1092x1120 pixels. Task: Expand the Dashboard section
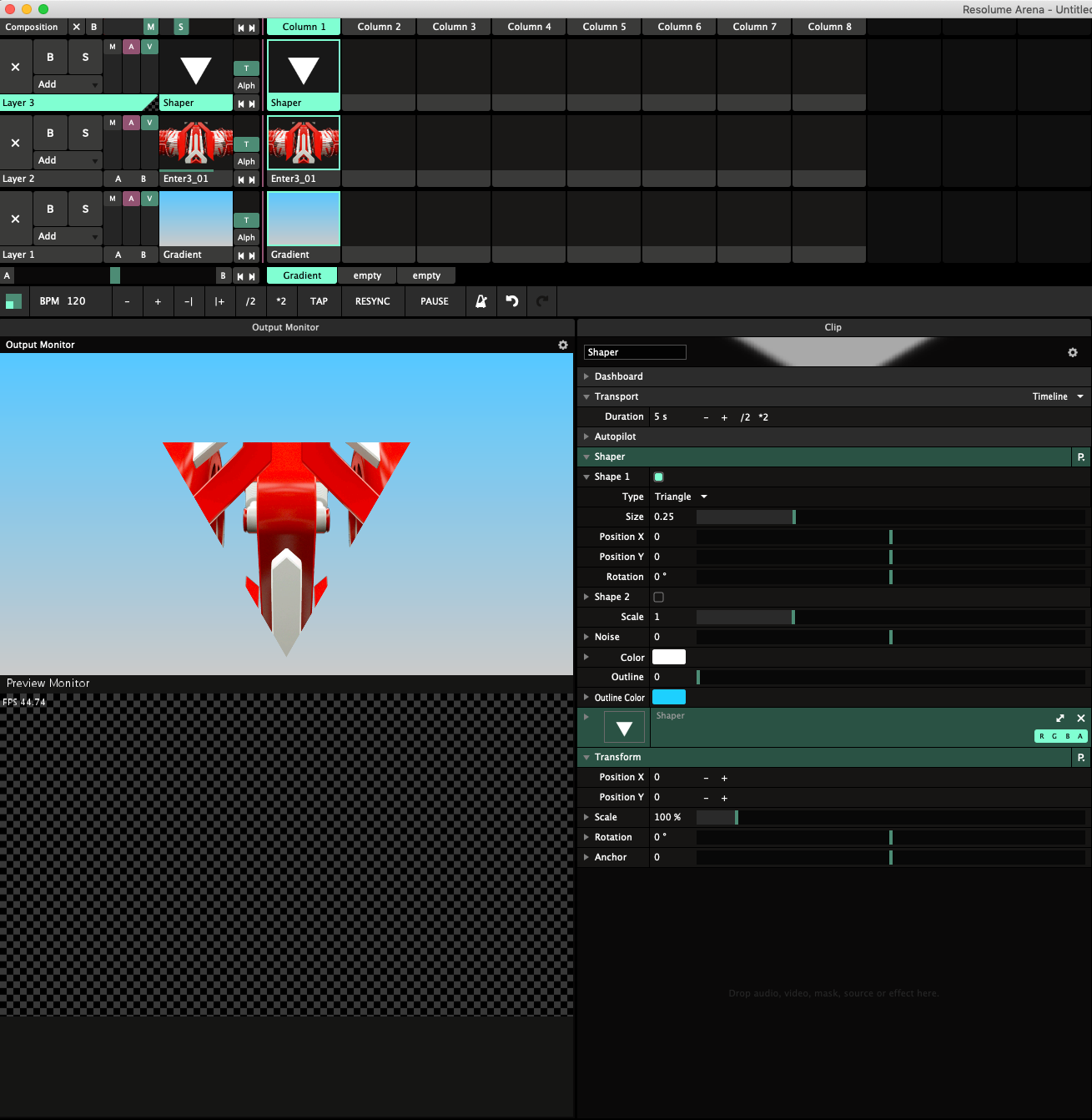(618, 376)
